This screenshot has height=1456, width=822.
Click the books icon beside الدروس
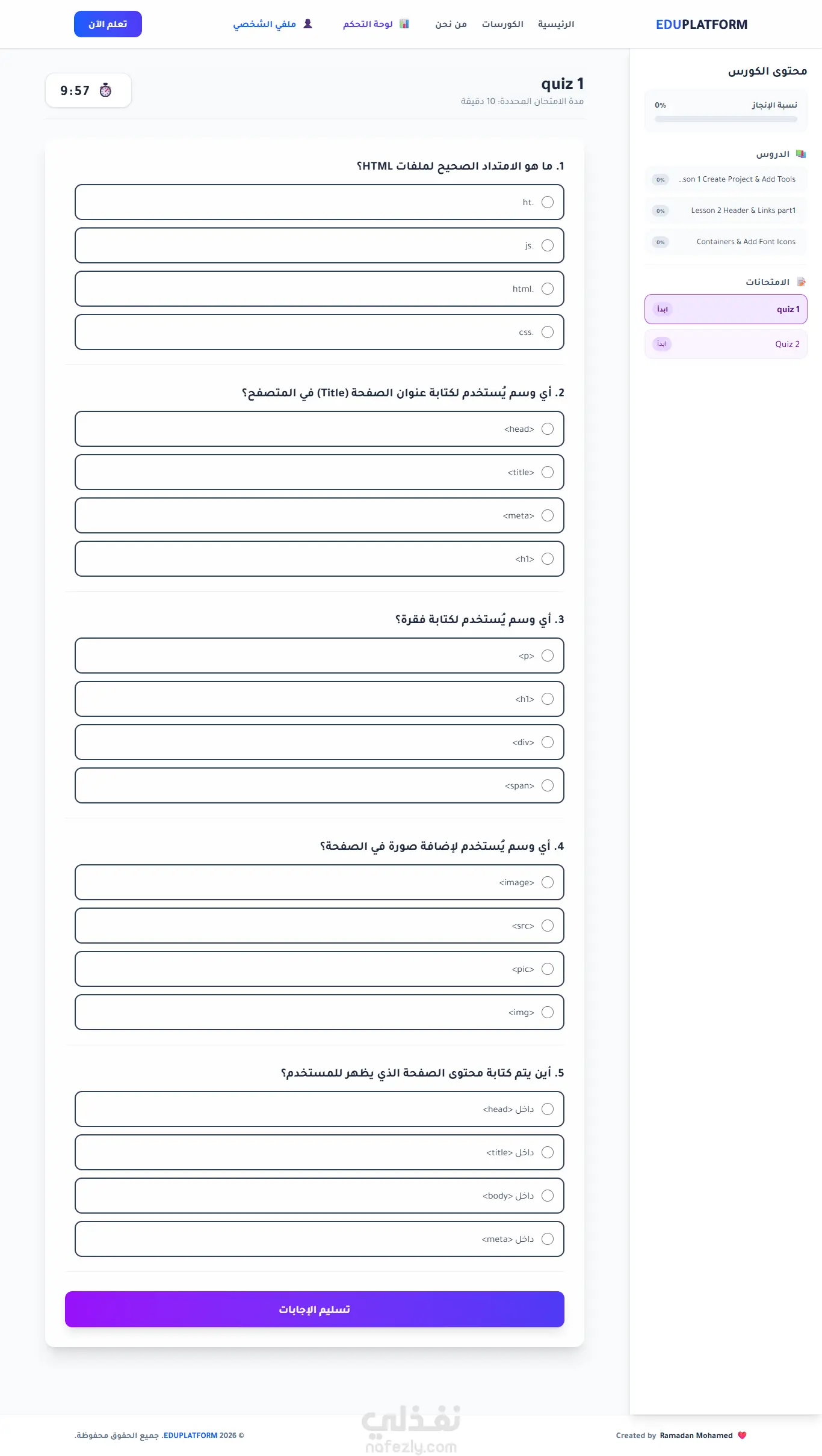[800, 154]
